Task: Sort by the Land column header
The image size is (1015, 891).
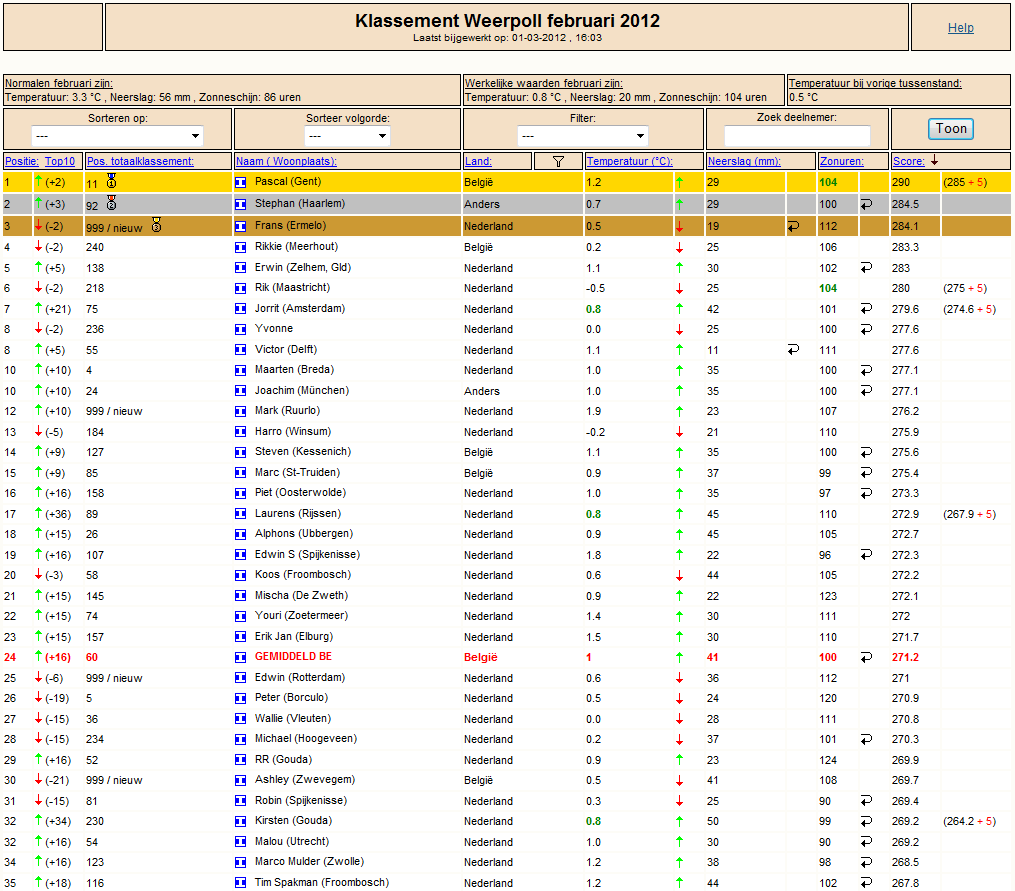Action: coord(478,161)
